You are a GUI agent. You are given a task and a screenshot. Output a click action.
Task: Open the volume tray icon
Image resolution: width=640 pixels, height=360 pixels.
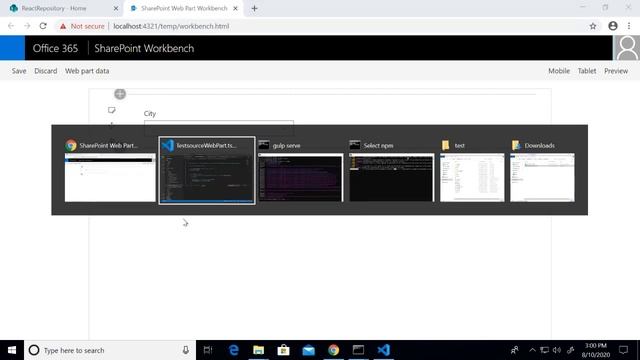557,350
